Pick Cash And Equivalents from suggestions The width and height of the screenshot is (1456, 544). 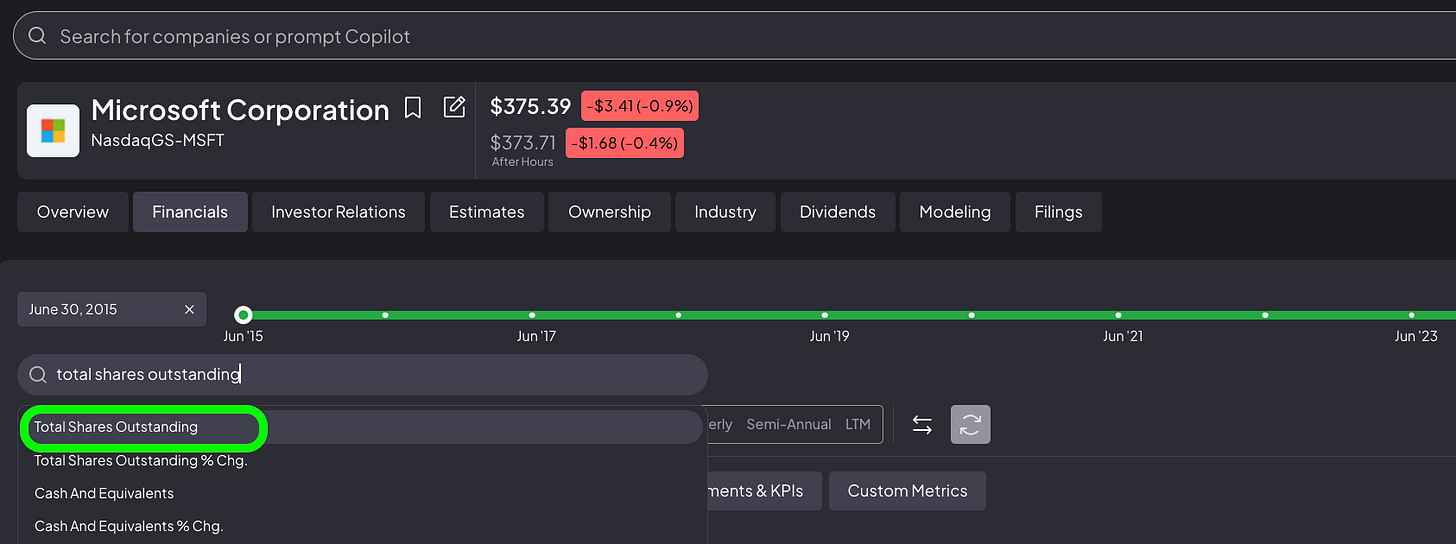click(362, 493)
